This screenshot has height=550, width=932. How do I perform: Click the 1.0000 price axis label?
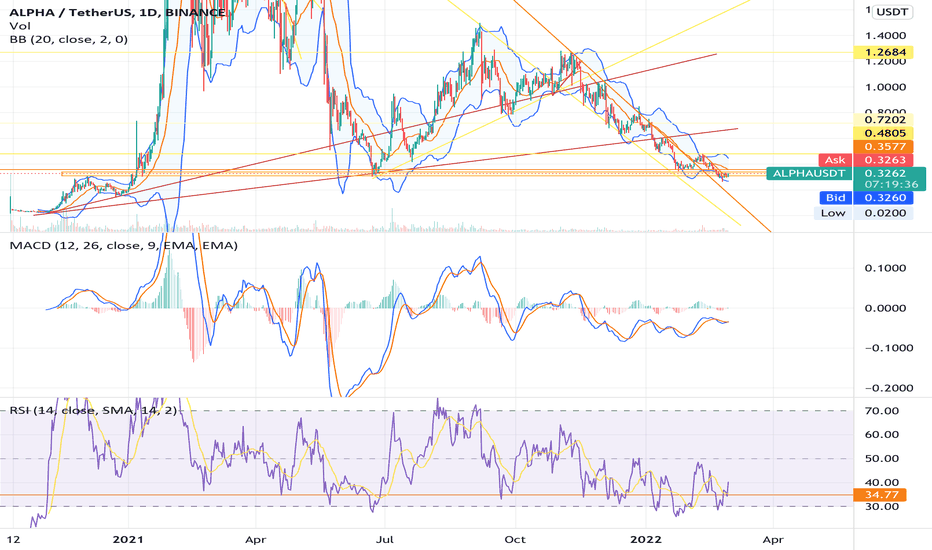885,87
